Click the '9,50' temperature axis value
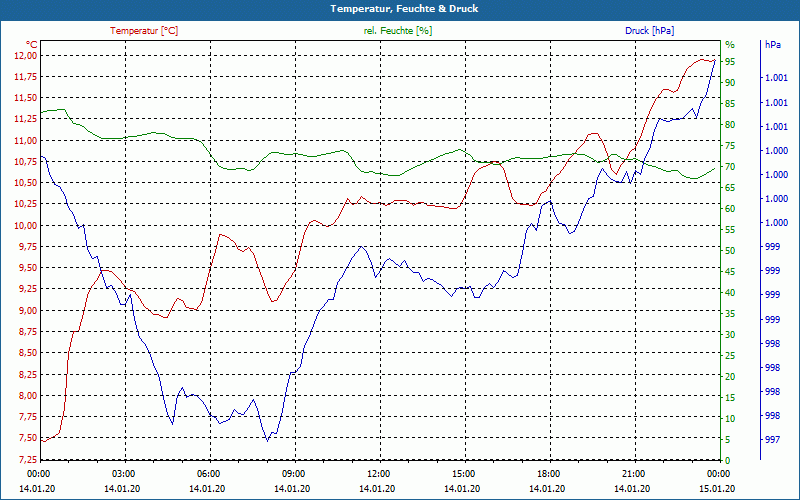Screen dimensions: 800x500 [29, 267]
